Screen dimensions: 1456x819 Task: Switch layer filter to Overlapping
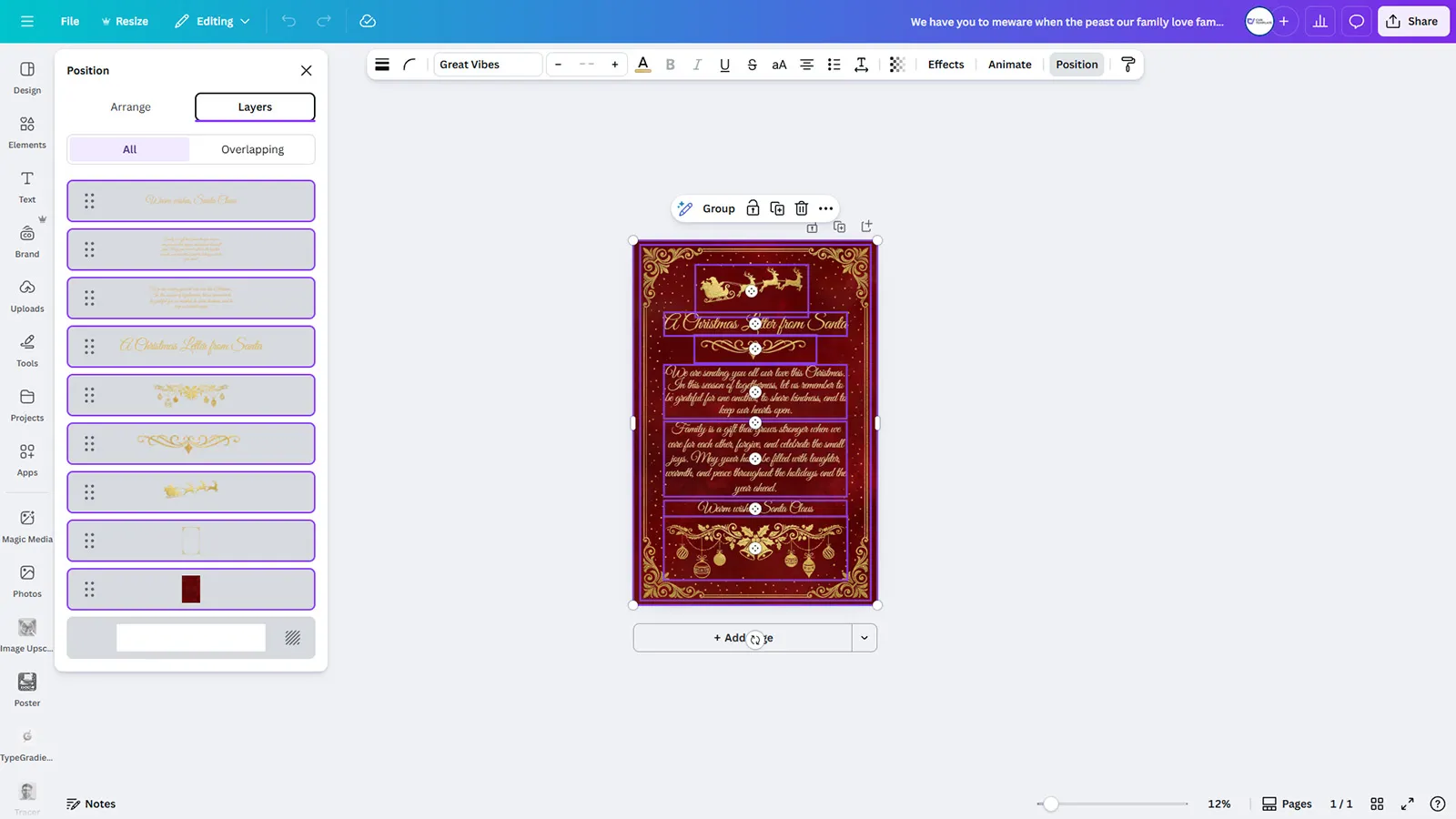pos(252,149)
